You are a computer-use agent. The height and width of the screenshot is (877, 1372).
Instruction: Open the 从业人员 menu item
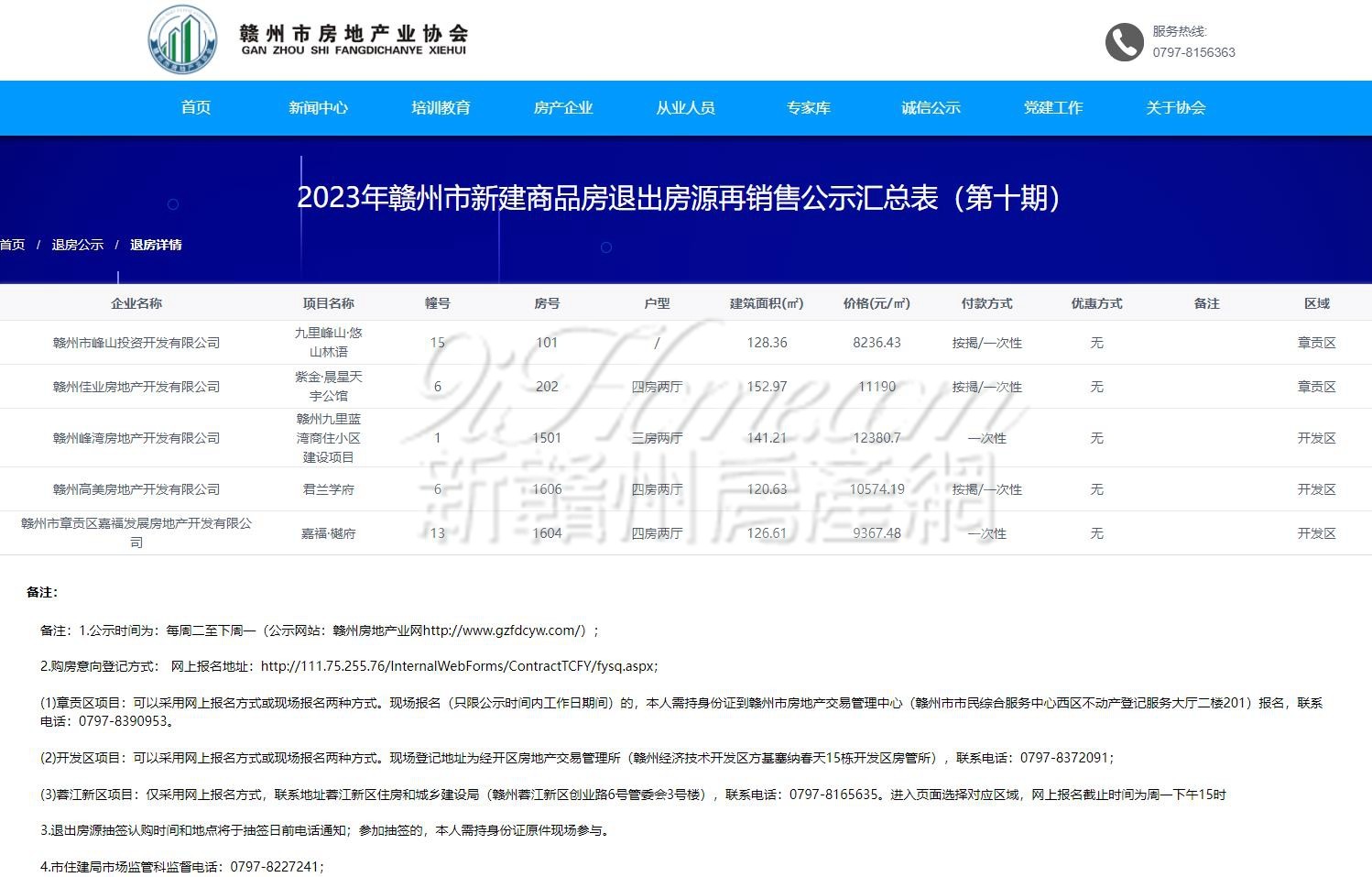click(x=685, y=108)
